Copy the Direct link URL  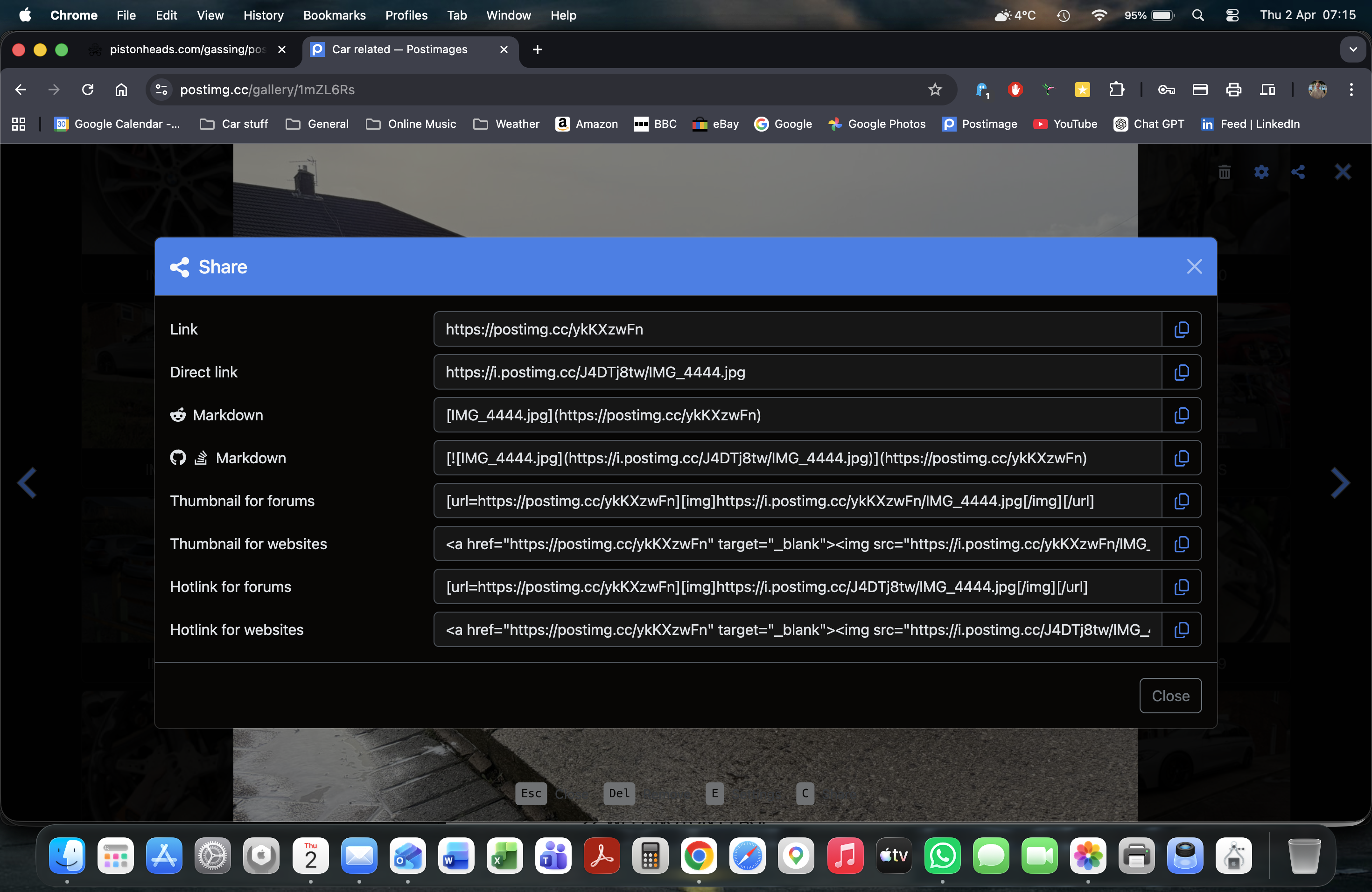pyautogui.click(x=1181, y=372)
